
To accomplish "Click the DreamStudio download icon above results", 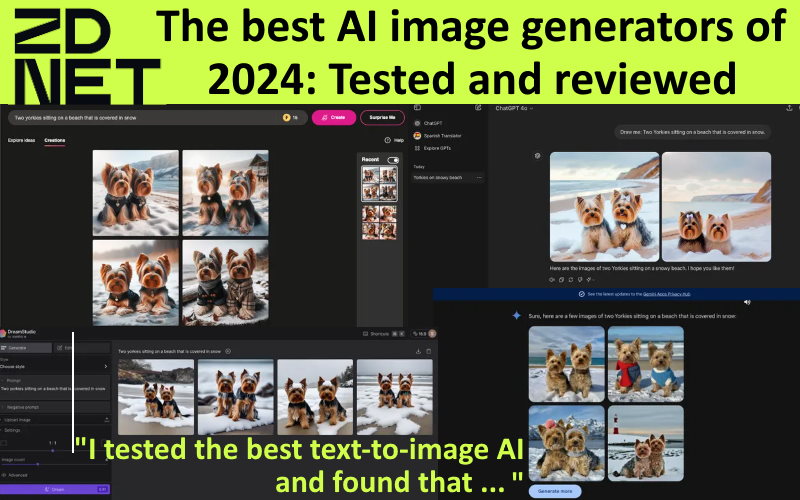I will [417, 351].
